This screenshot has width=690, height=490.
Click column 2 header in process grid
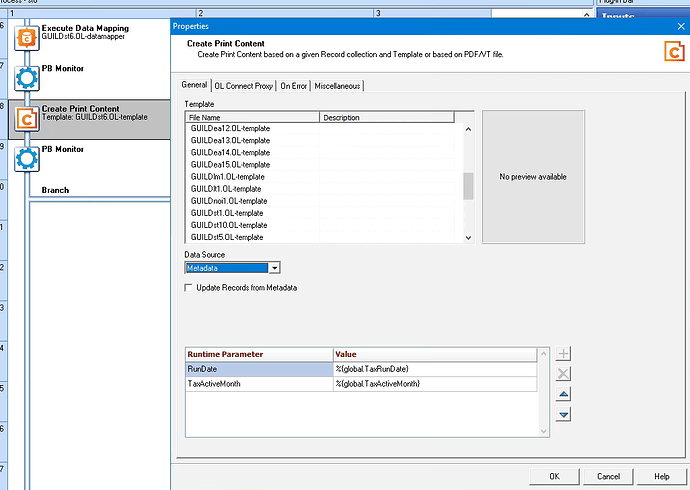pos(285,13)
